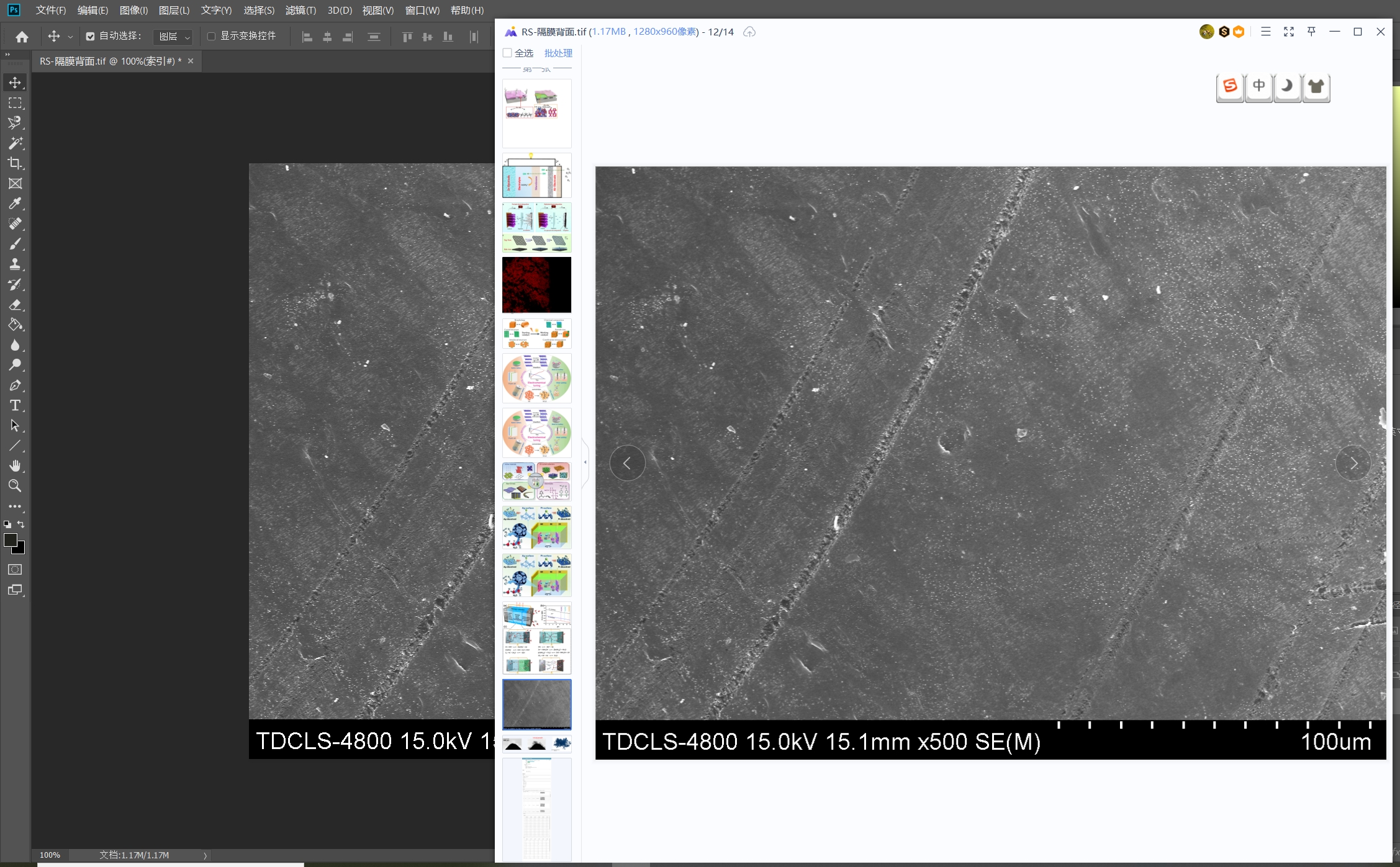Go to next image with right arrow
The height and width of the screenshot is (867, 1400).
[1353, 463]
